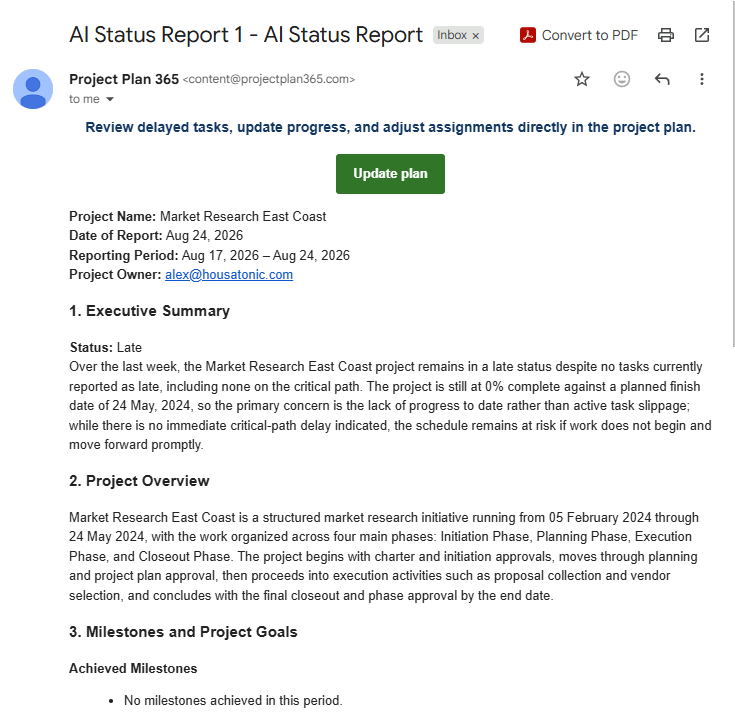Click the Project Plan 365 sender name
Image resolution: width=735 pixels, height=713 pixels.
click(124, 79)
